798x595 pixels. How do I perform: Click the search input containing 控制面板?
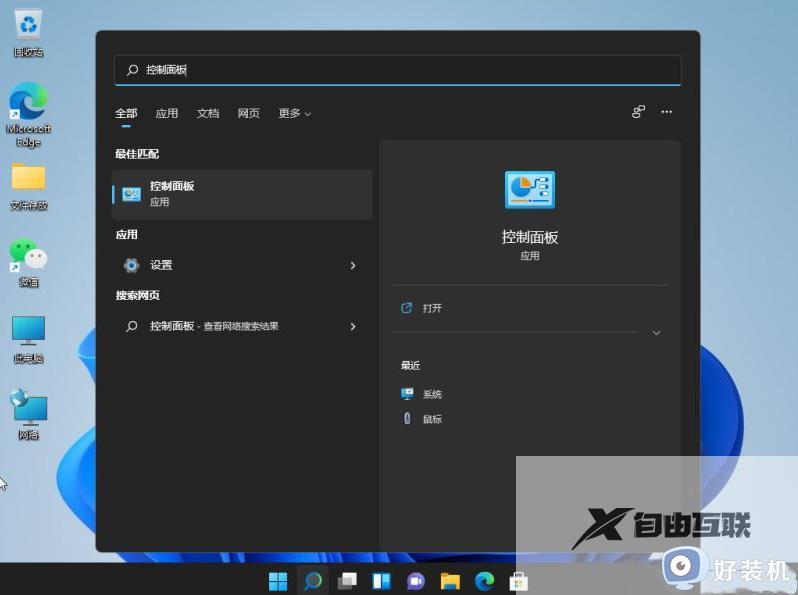click(x=398, y=70)
